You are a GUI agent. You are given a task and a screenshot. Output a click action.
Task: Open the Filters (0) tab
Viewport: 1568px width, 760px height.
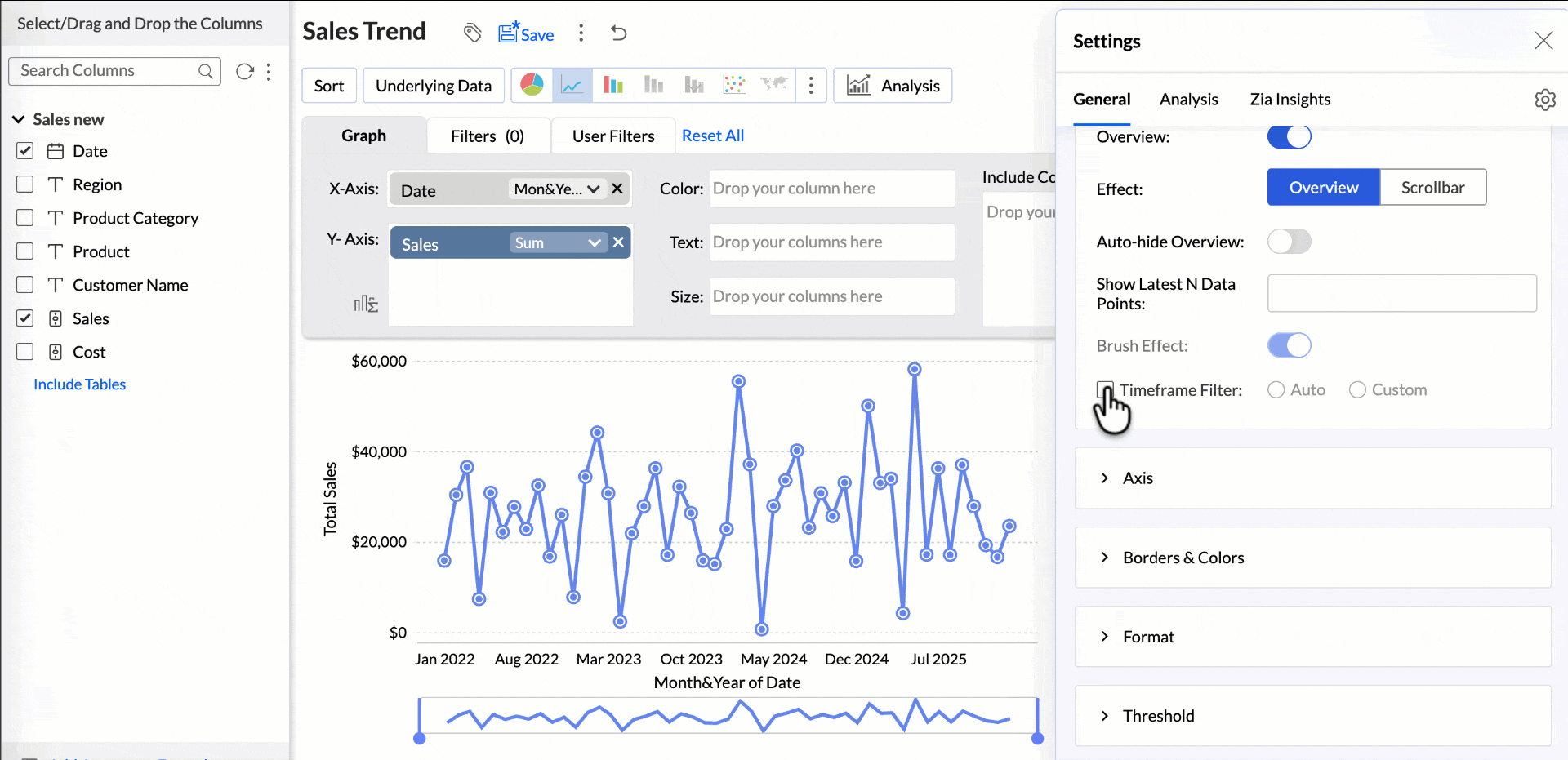(x=488, y=136)
